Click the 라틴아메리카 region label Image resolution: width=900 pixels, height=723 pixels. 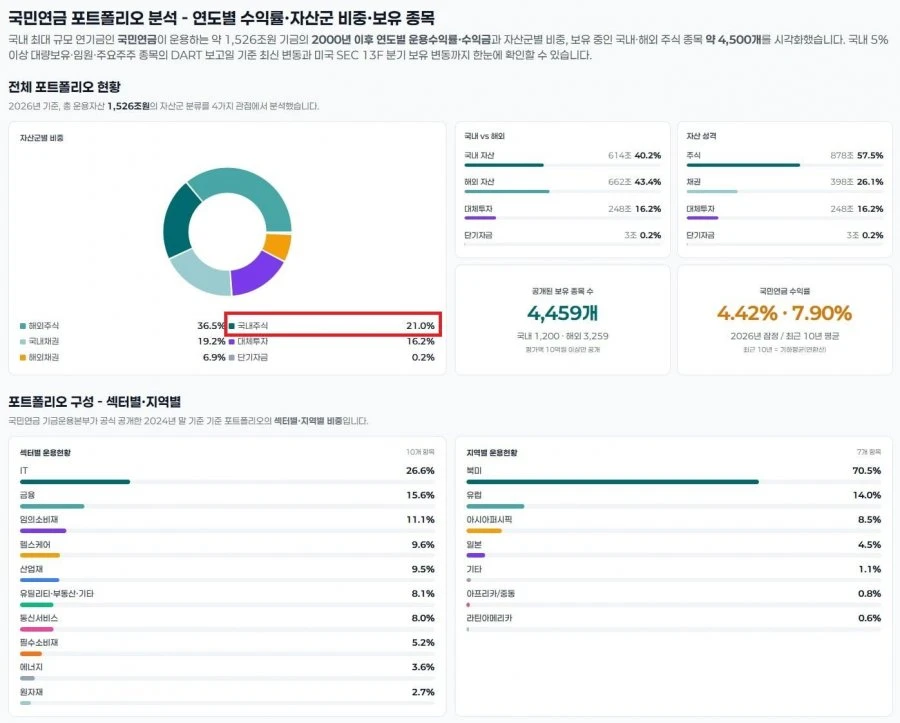[489, 619]
